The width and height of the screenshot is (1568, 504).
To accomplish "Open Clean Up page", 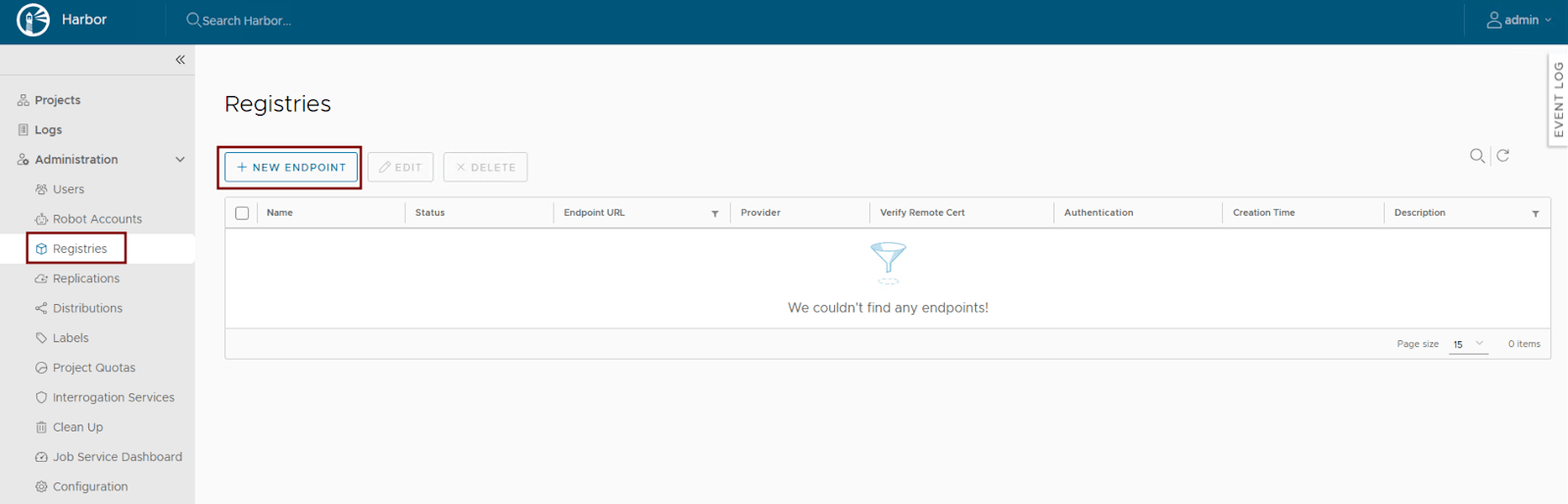I will coord(77,428).
